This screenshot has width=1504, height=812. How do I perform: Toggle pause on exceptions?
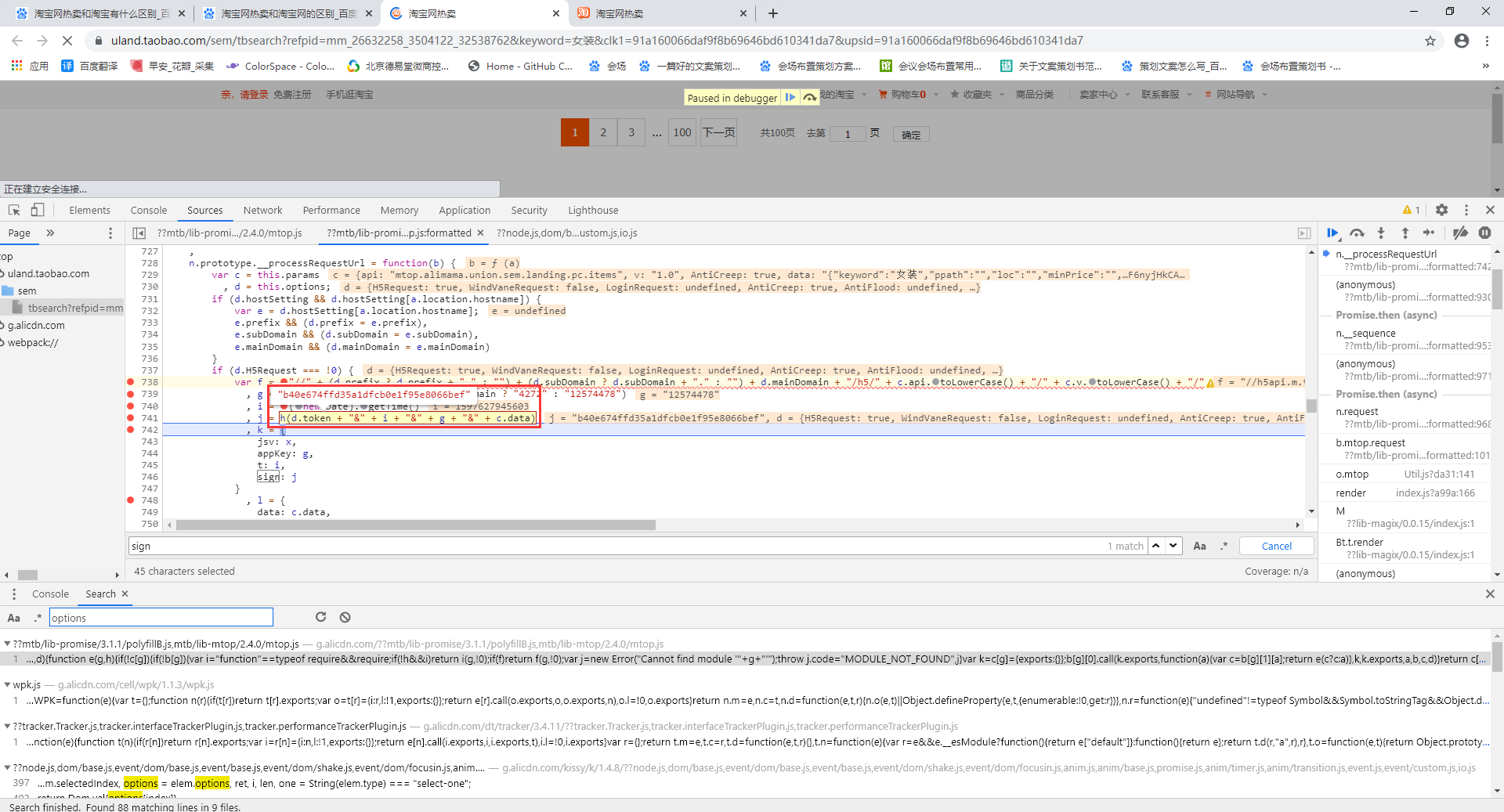click(x=1484, y=233)
